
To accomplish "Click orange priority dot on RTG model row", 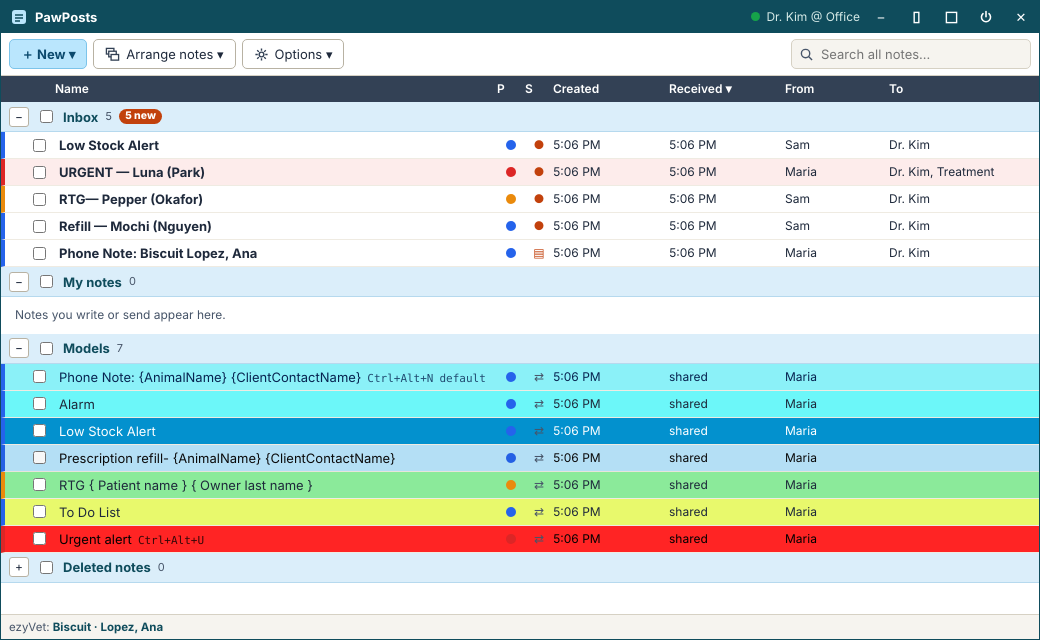I will pyautogui.click(x=511, y=485).
